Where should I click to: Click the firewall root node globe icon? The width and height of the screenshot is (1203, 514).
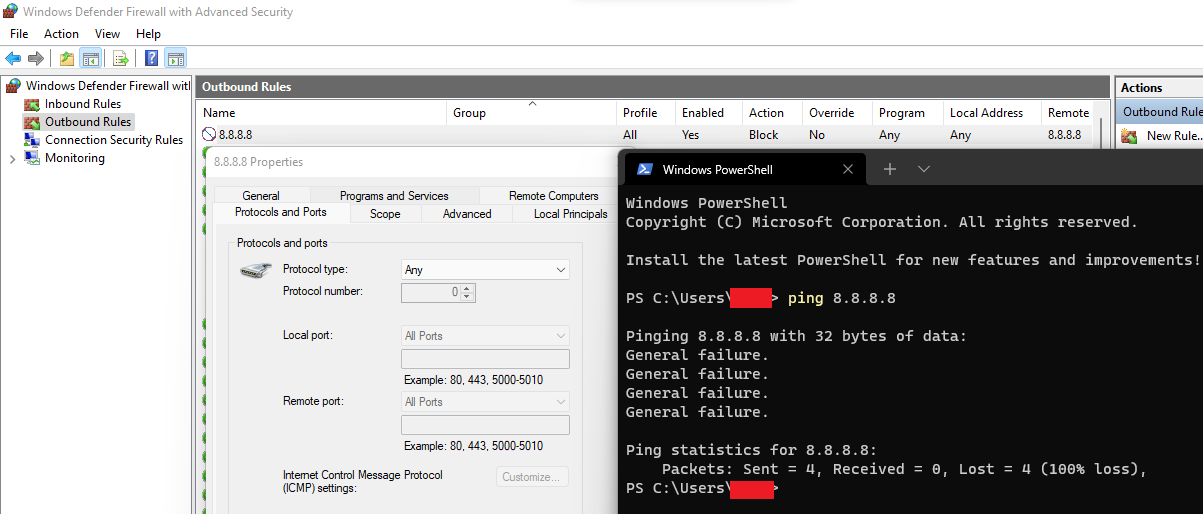(x=13, y=86)
